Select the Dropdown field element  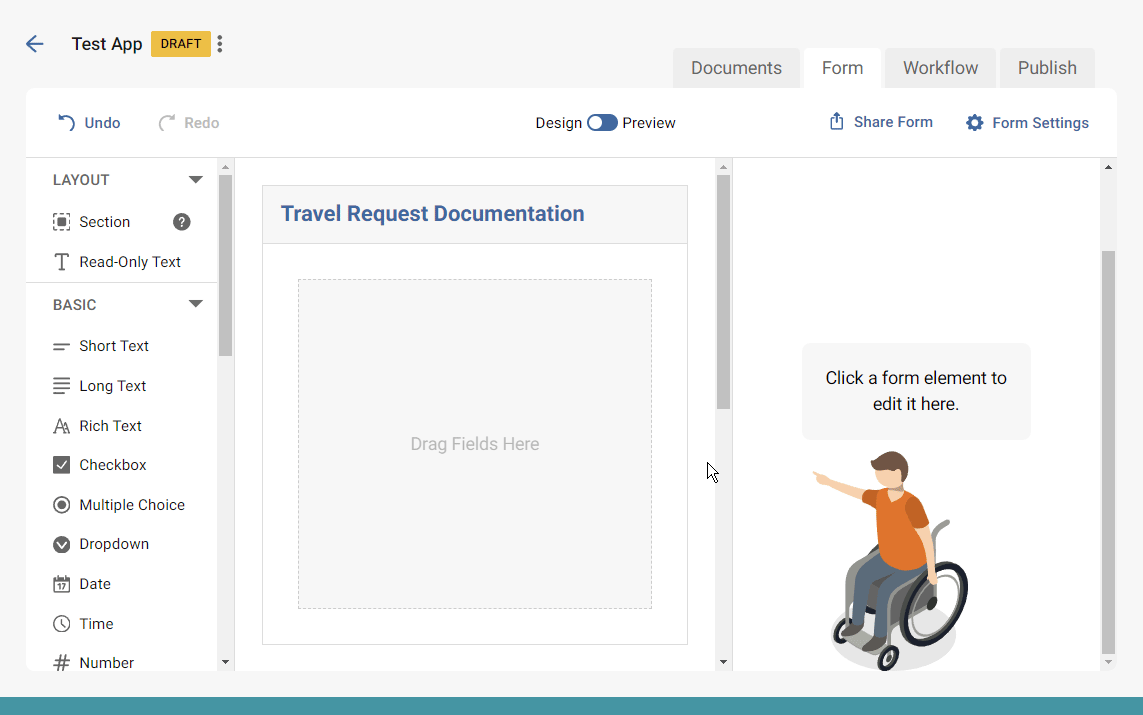click(x=113, y=544)
